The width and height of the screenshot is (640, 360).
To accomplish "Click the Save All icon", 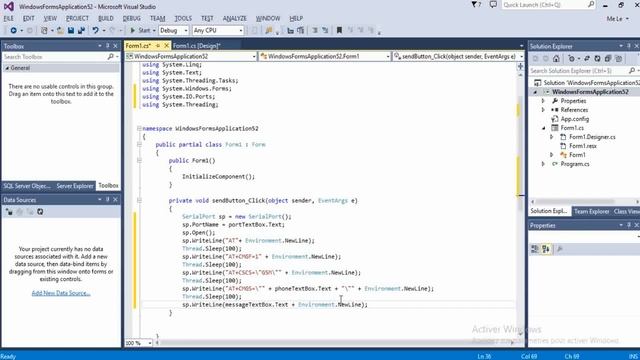I will point(81,31).
